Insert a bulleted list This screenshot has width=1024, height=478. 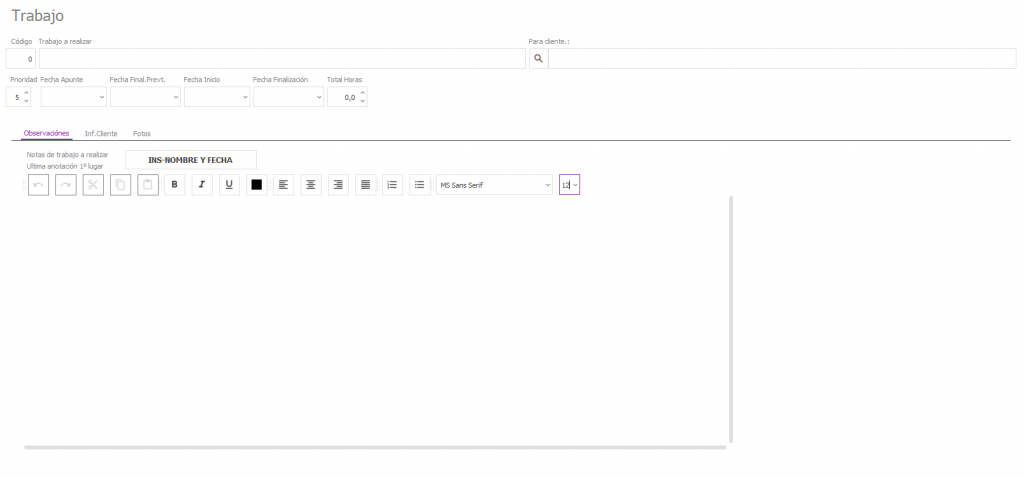tap(419, 185)
